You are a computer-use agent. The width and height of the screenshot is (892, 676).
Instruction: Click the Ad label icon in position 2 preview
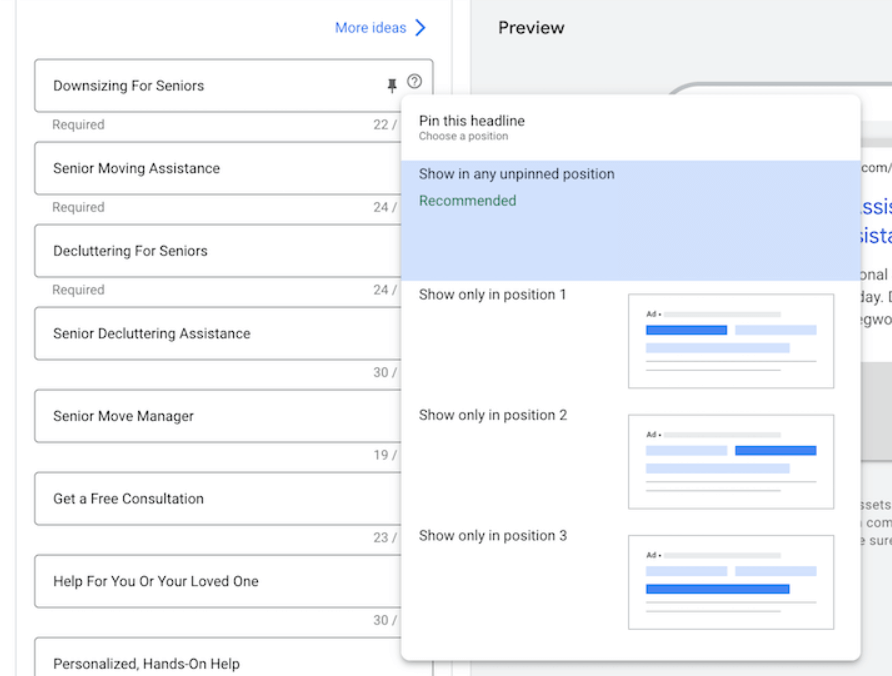[652, 433]
